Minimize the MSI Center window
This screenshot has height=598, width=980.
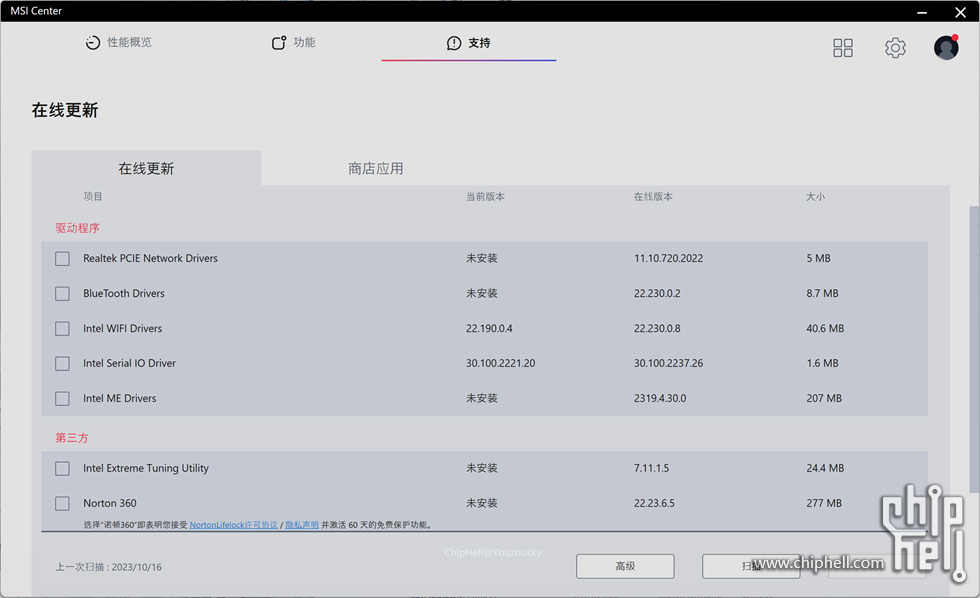922,12
